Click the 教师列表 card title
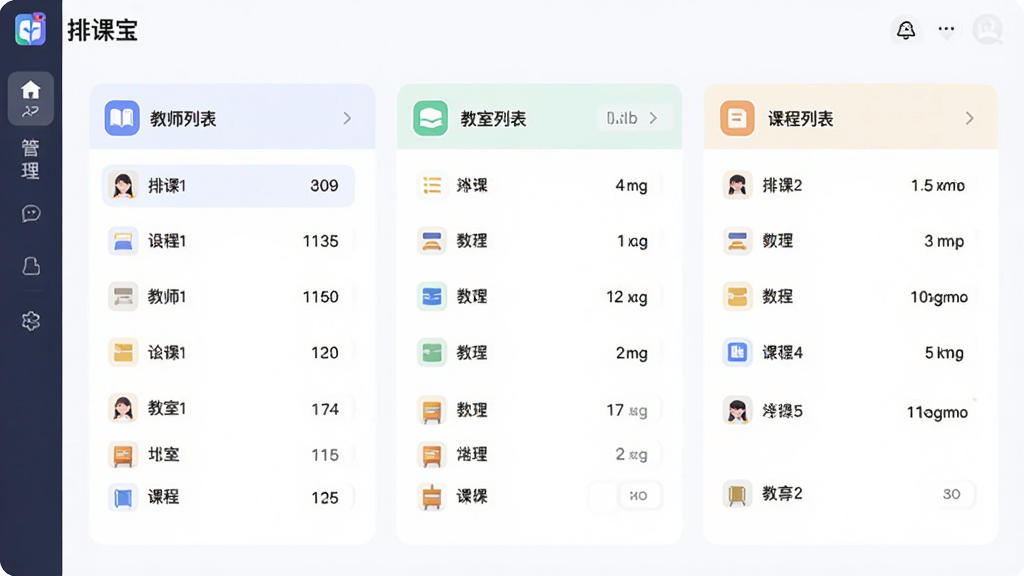1024x576 pixels. pyautogui.click(x=184, y=119)
